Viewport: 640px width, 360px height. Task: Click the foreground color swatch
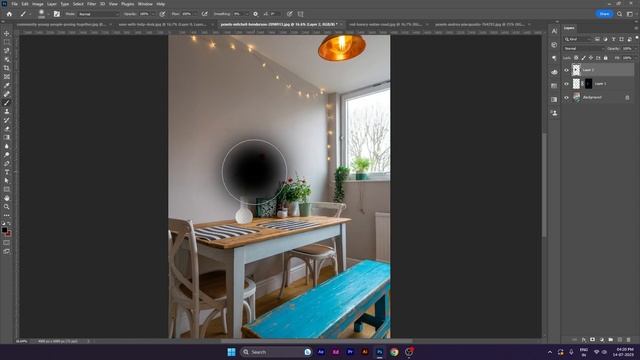tap(4, 230)
